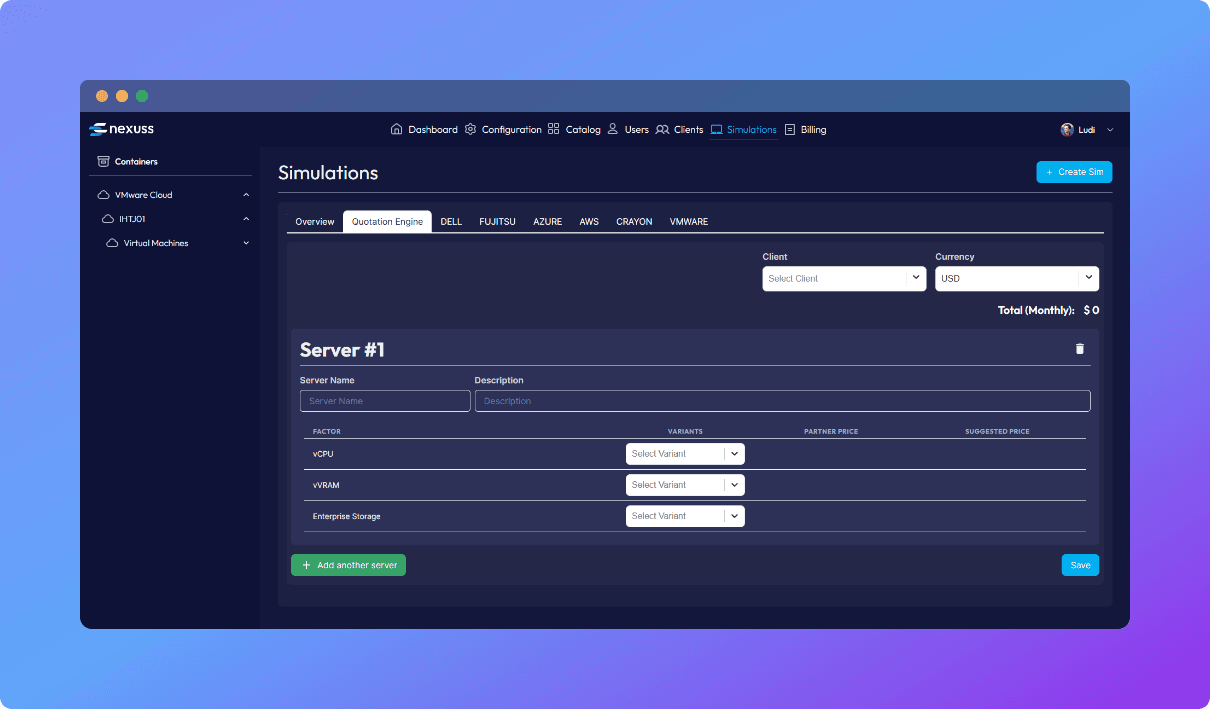This screenshot has height=709, width=1210.
Task: Click the Save button
Action: (x=1080, y=565)
